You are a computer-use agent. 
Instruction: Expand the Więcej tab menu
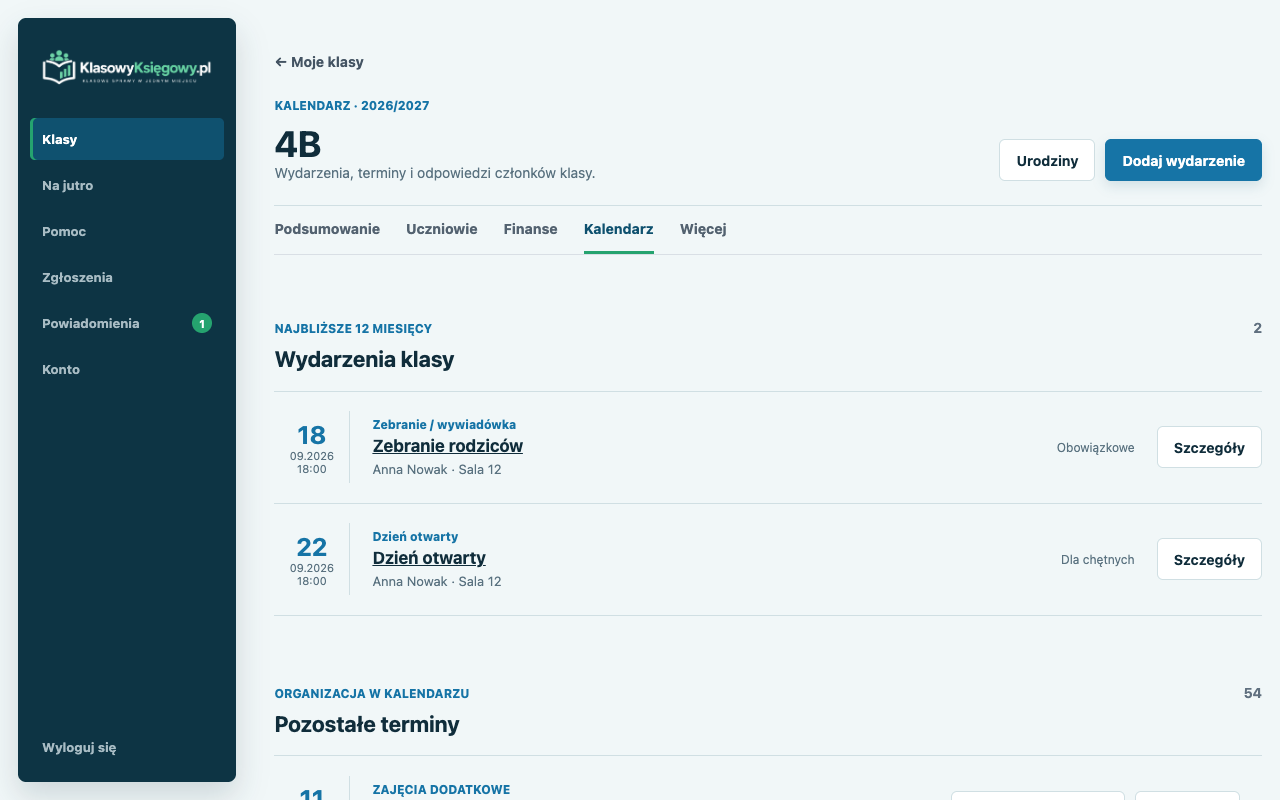(x=703, y=229)
